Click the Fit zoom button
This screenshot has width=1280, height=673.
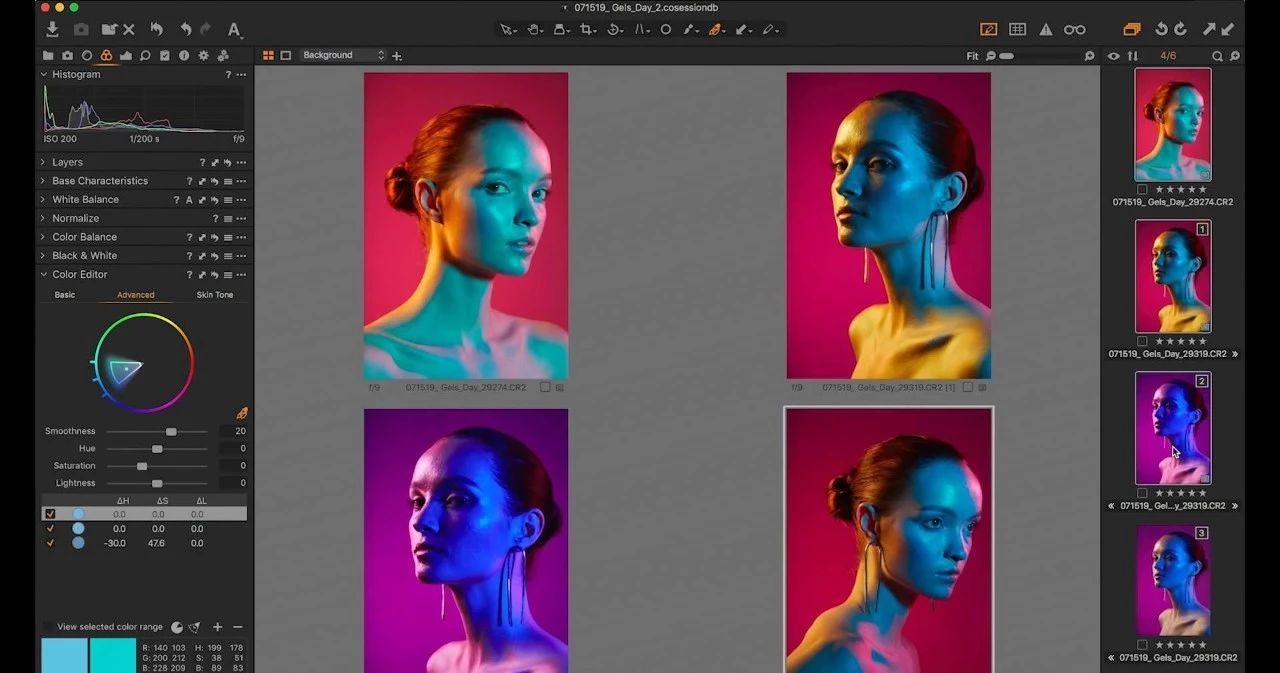[x=972, y=56]
